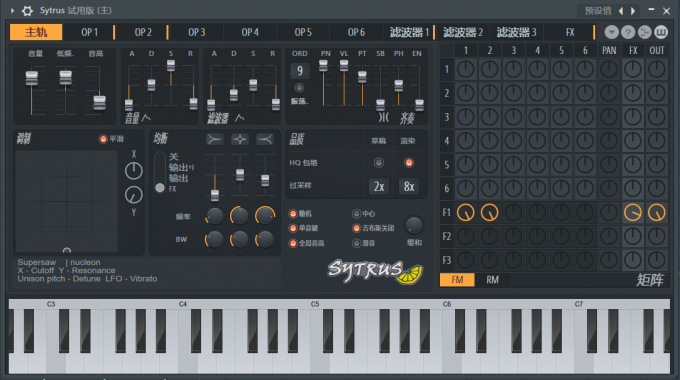The image size is (680, 380).
Task: Click the F3 row OUT matrix knob
Action: pos(657,260)
